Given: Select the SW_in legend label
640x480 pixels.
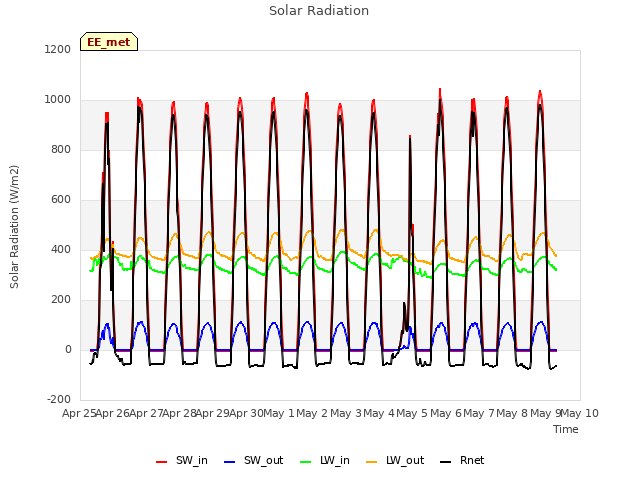Looking at the screenshot, I should coord(191,460).
